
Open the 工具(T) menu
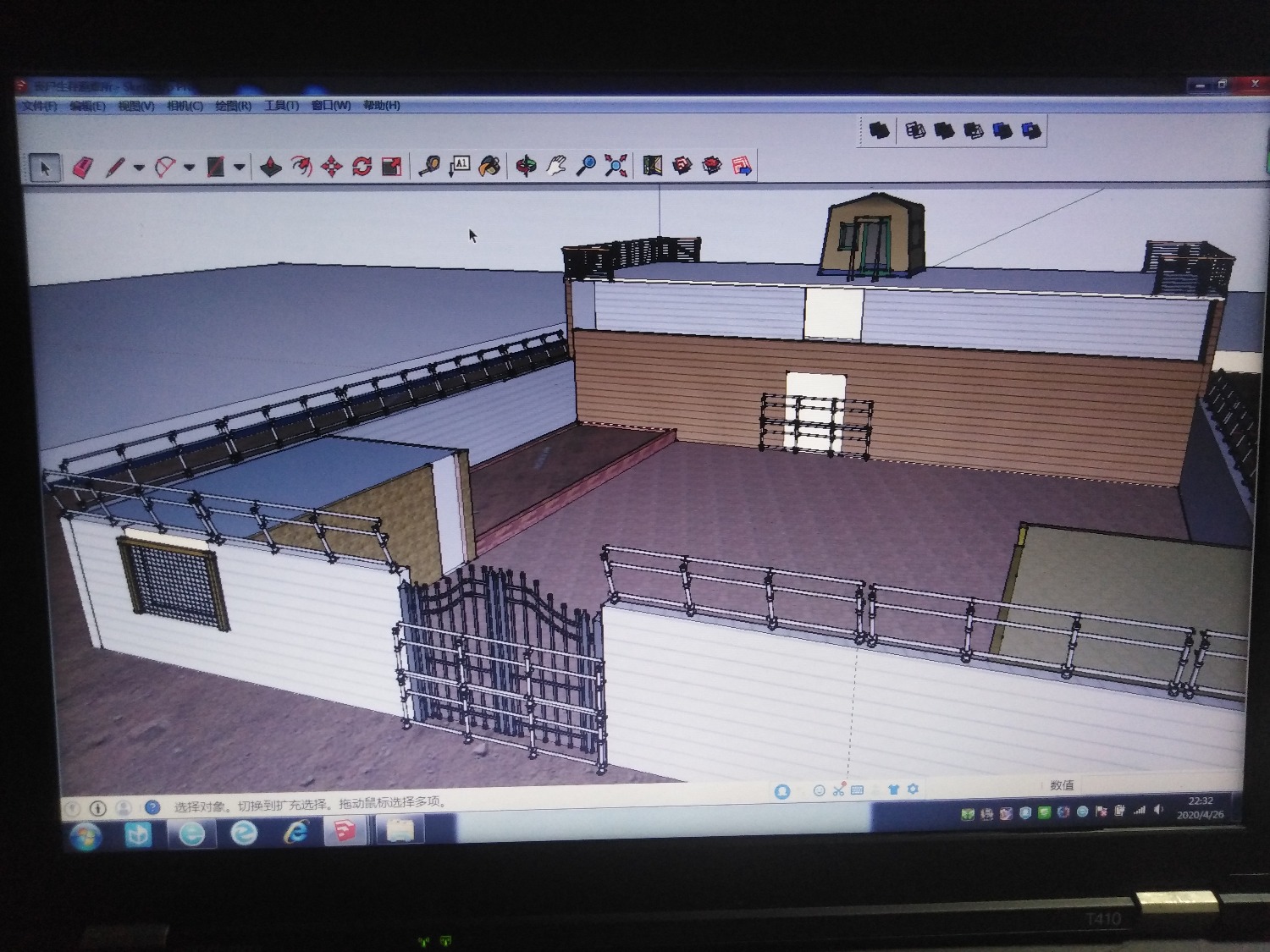281,105
